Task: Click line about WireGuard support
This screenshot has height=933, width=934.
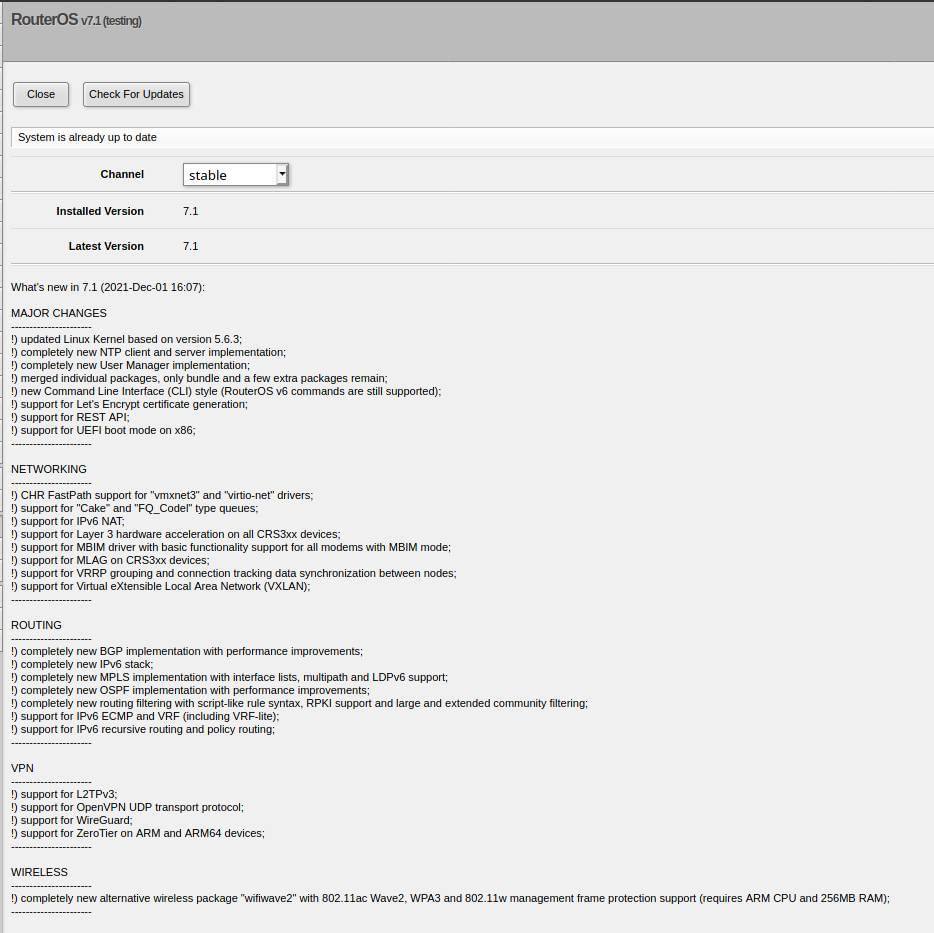Action: [x=72, y=820]
